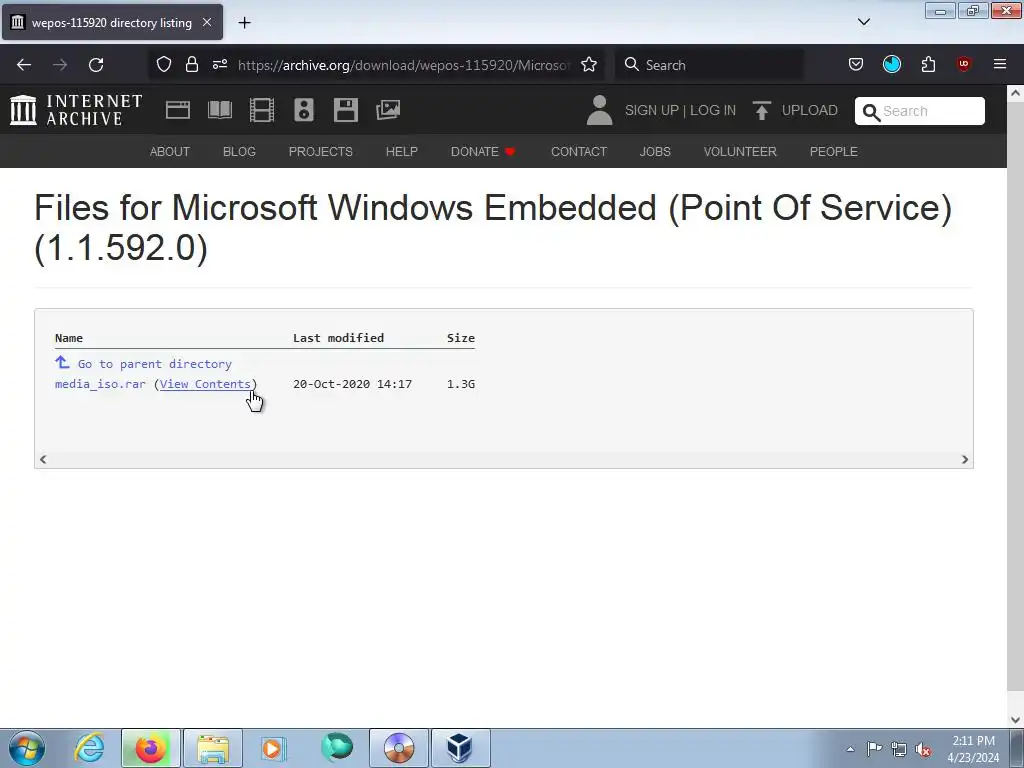1024x768 pixels.
Task: Open the HELP menu item
Action: tap(402, 152)
